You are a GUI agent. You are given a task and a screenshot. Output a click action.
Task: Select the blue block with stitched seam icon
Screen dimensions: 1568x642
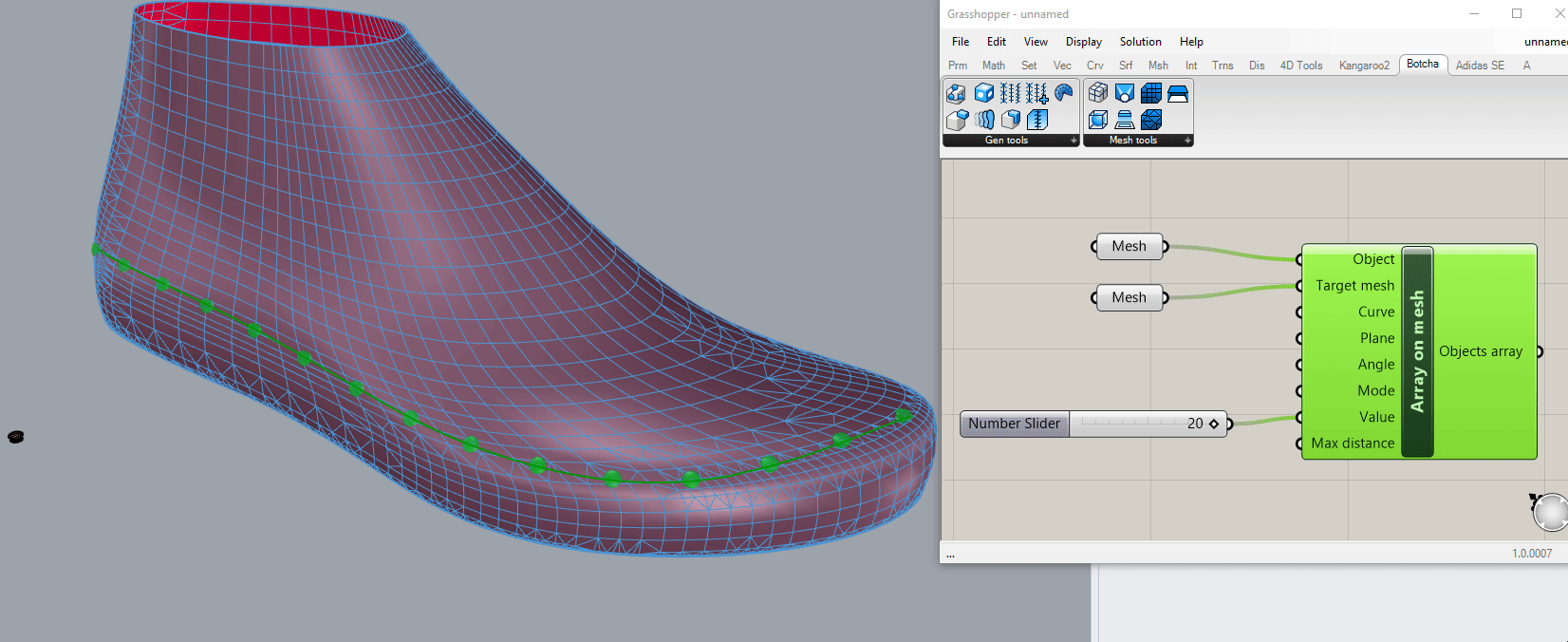(x=1037, y=120)
